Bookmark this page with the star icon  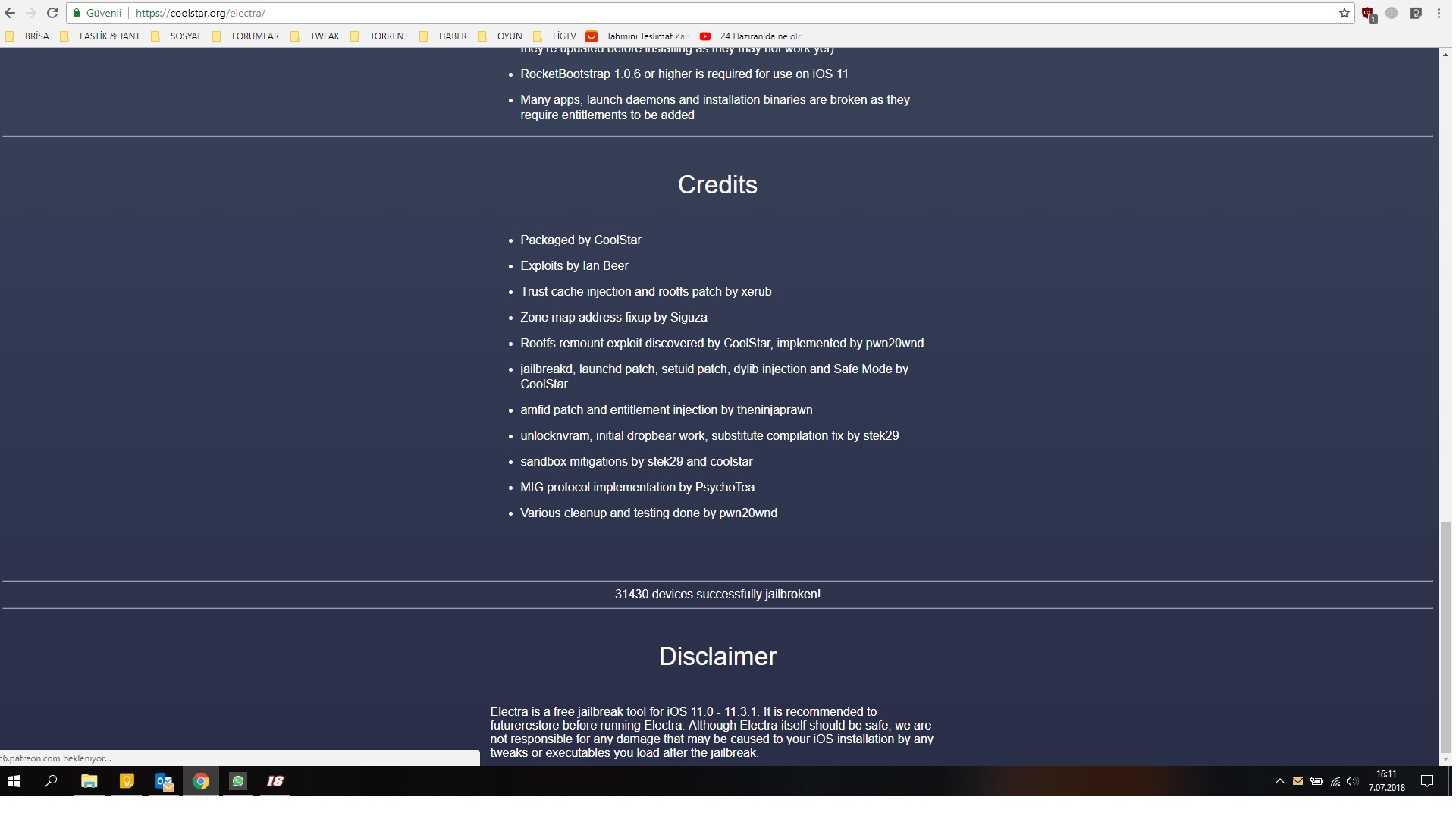point(1345,13)
